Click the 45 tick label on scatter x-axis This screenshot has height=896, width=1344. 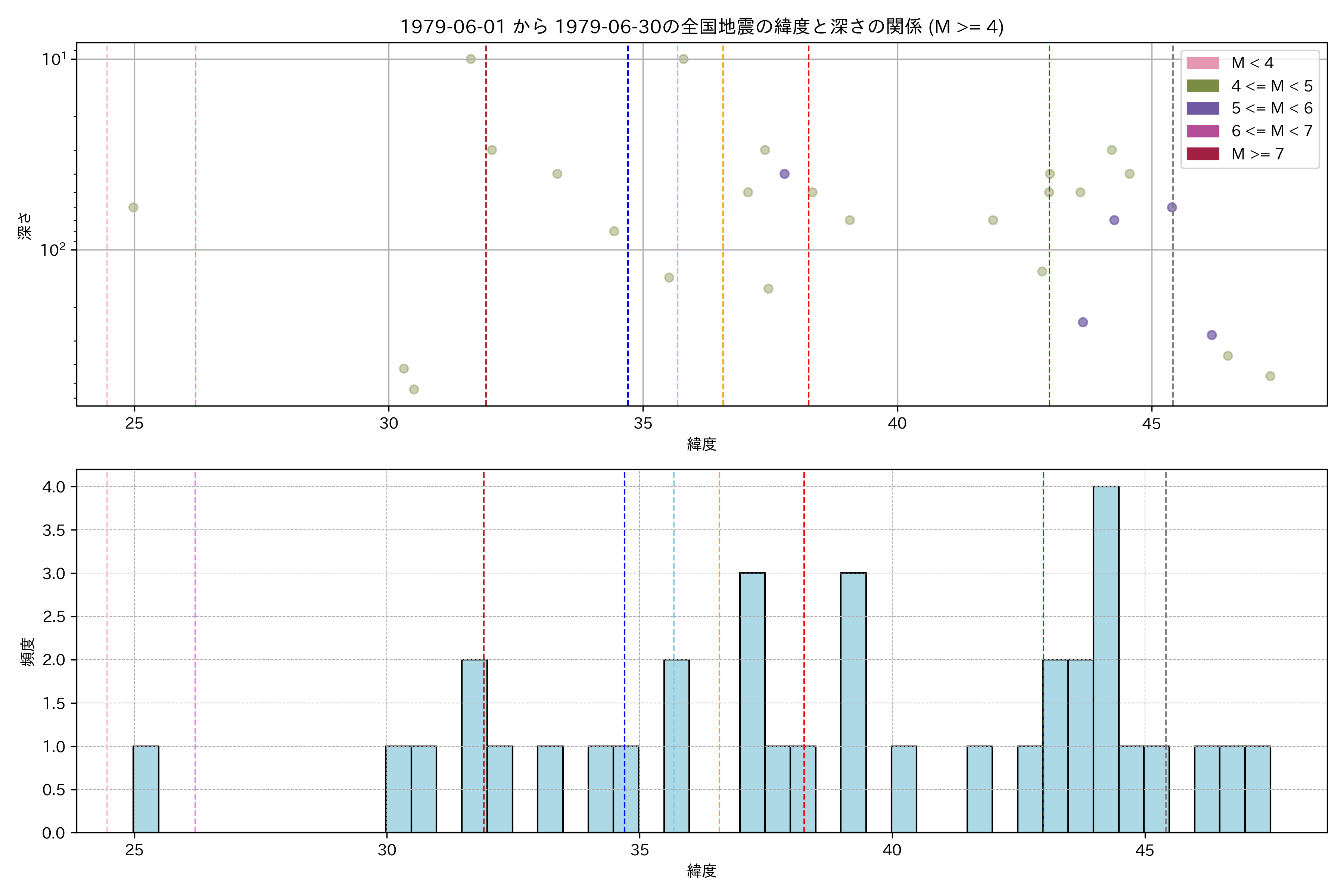[x=1151, y=423]
